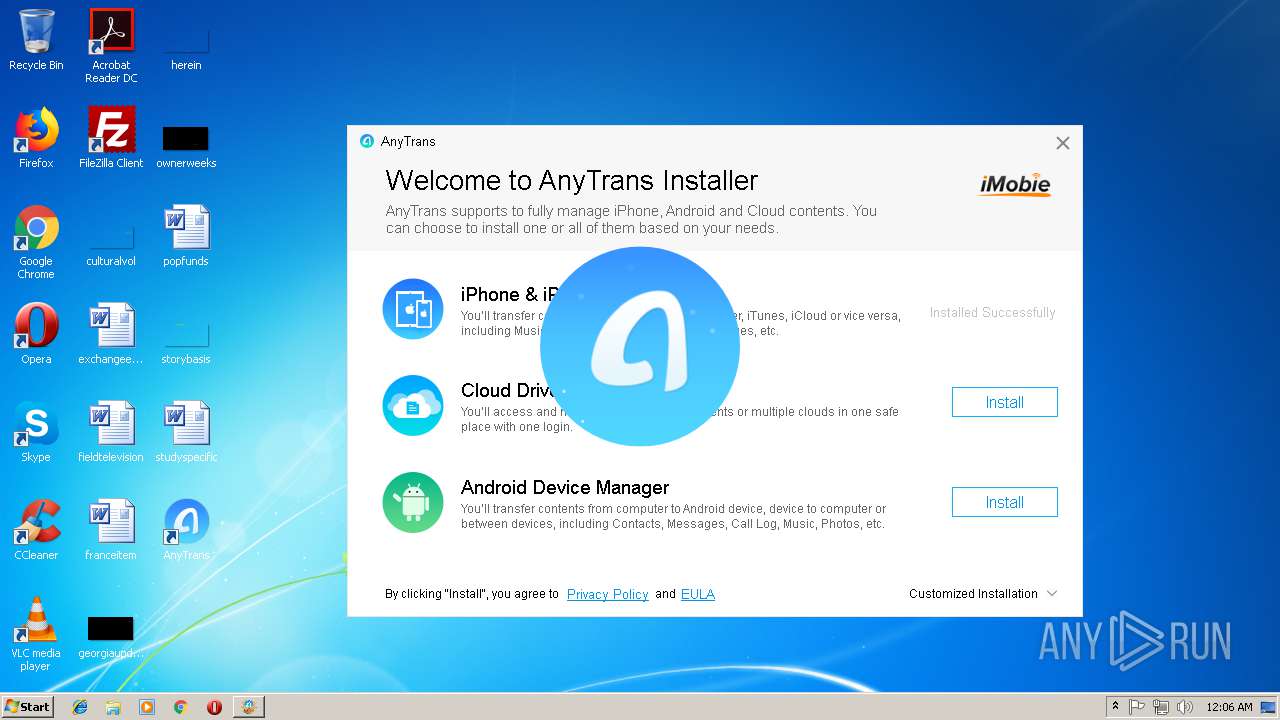Launch Opera from desktop
The height and width of the screenshot is (720, 1280).
coord(36,334)
